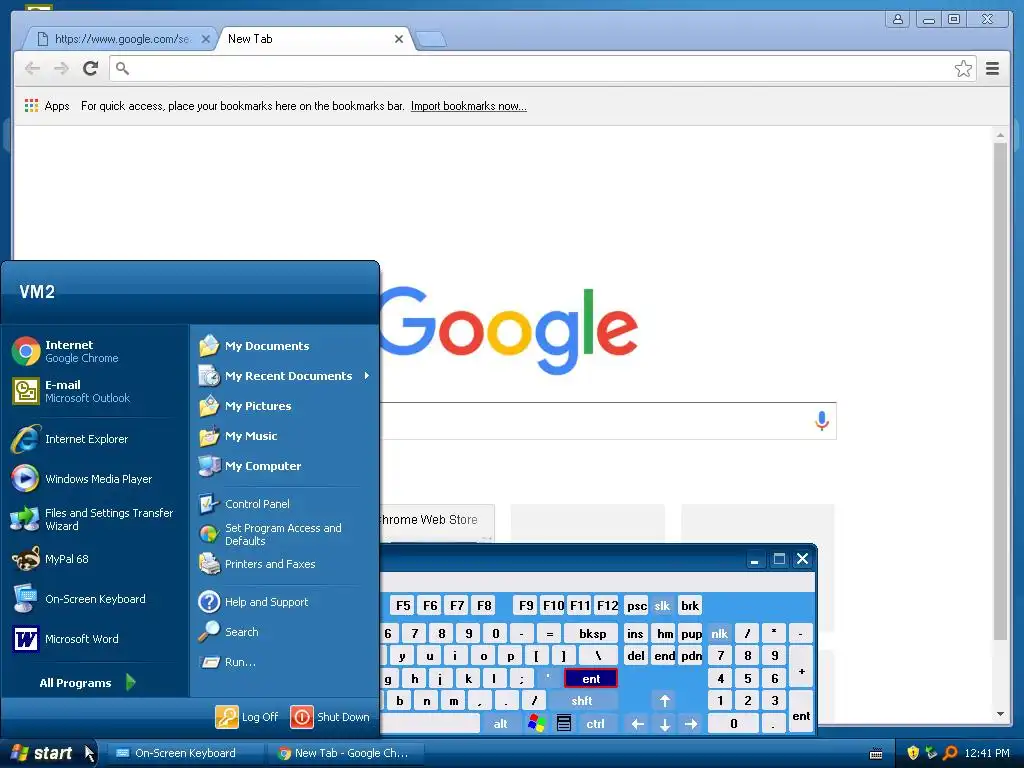Screen dimensions: 1024x768
Task: Switch to On-Screen Keyboard taskbar item
Action: [184, 753]
